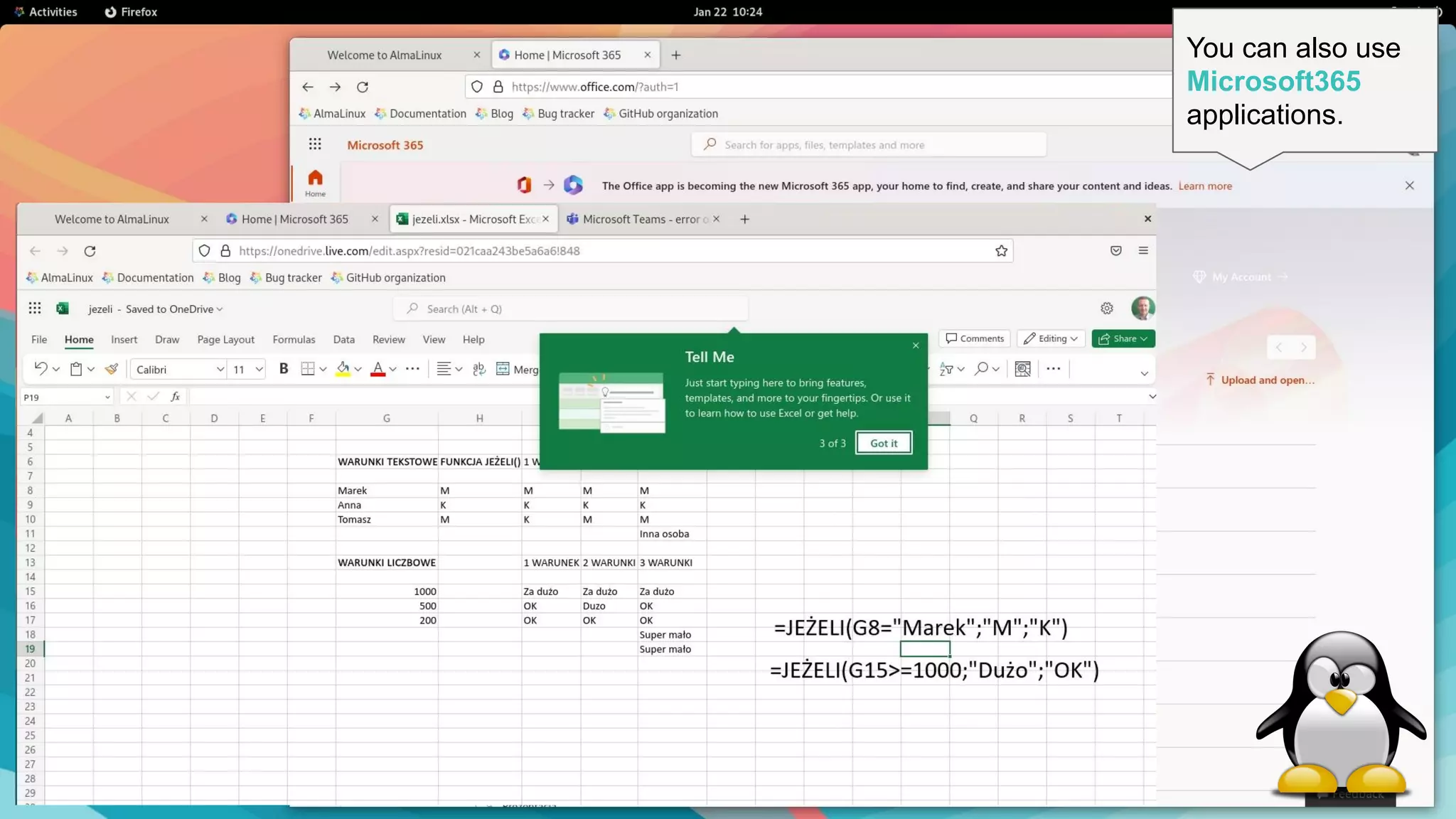Switch to Microsoft Teams browser tab
Viewport: 1456px width, 819px height.
(x=643, y=219)
